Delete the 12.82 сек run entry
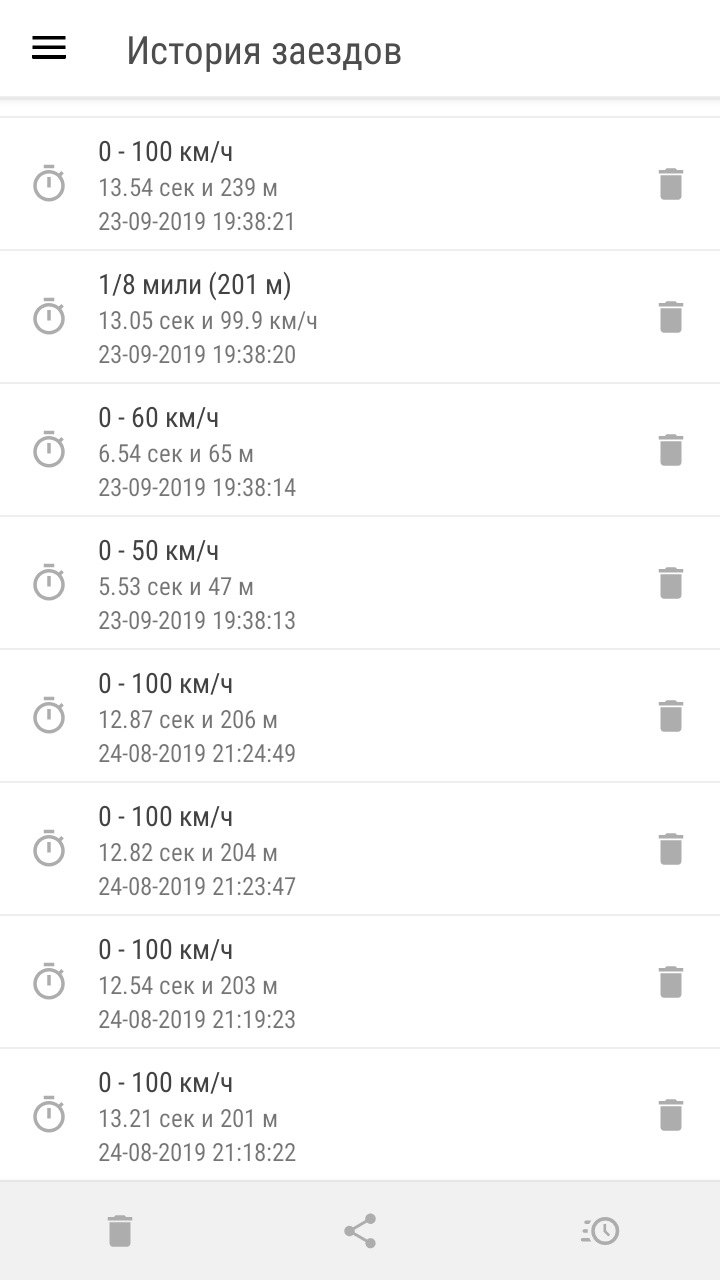This screenshot has height=1280, width=720. pos(670,849)
